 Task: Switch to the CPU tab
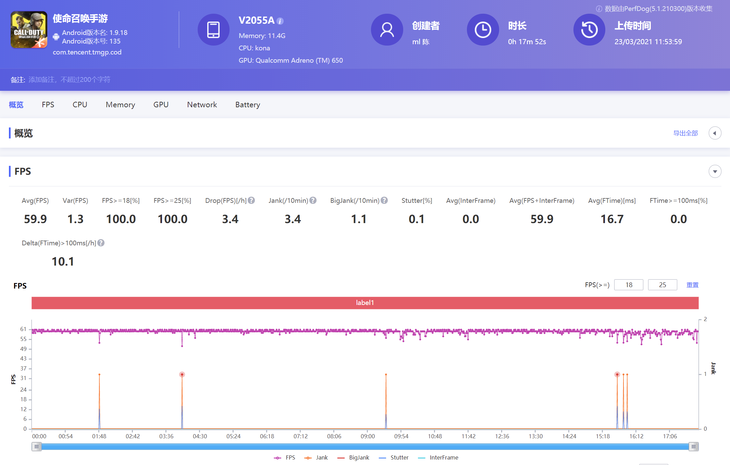pyautogui.click(x=80, y=105)
